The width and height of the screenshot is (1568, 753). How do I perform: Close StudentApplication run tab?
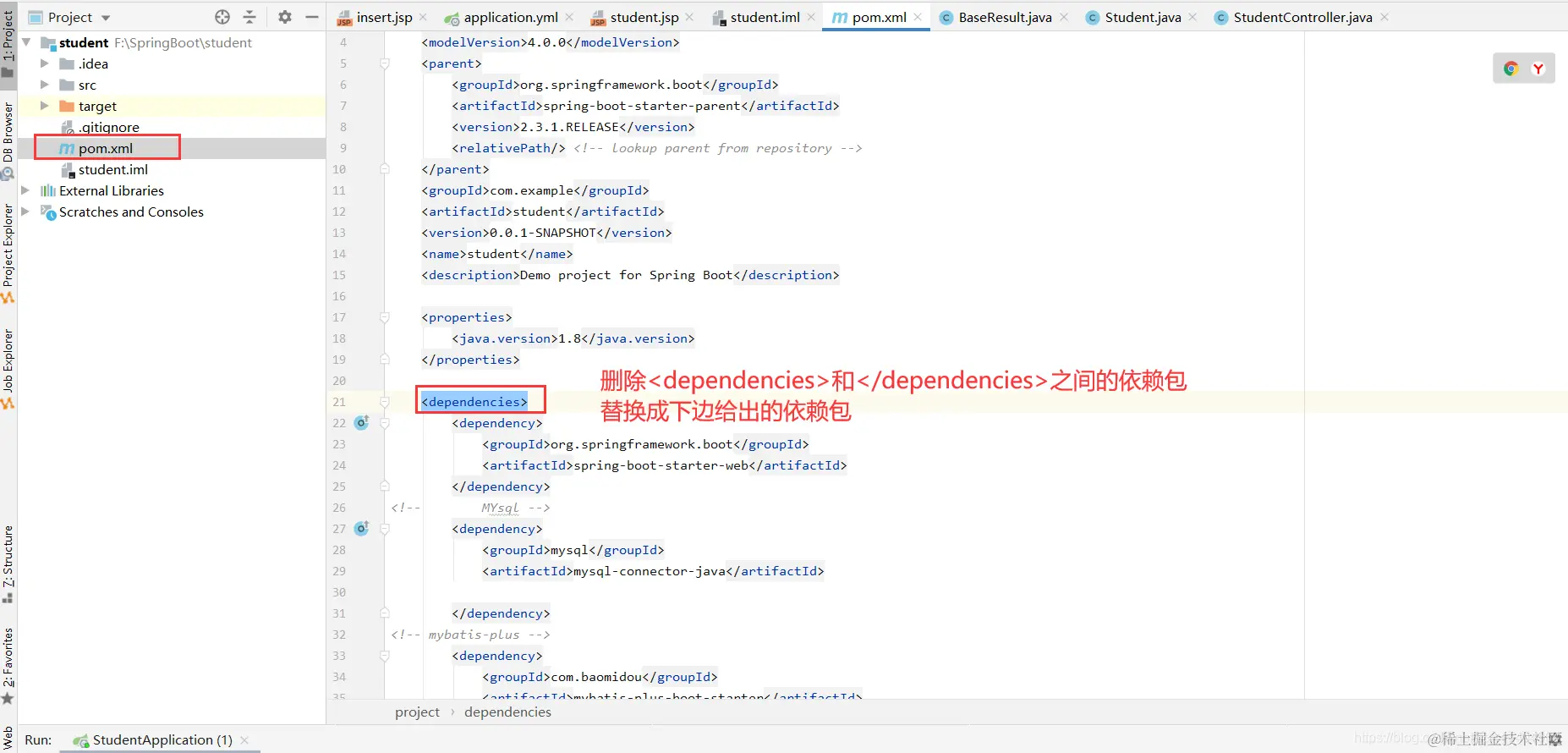click(x=244, y=740)
